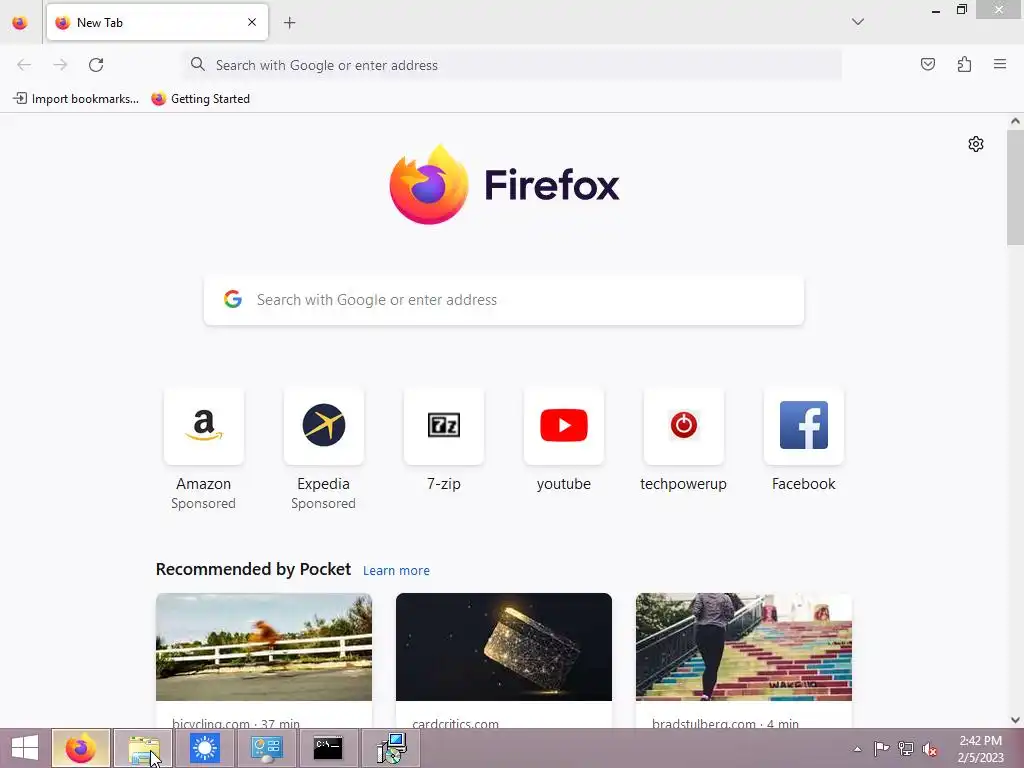The width and height of the screenshot is (1024, 768).
Task: Click the page scrollbar down arrow
Action: [x=1015, y=720]
